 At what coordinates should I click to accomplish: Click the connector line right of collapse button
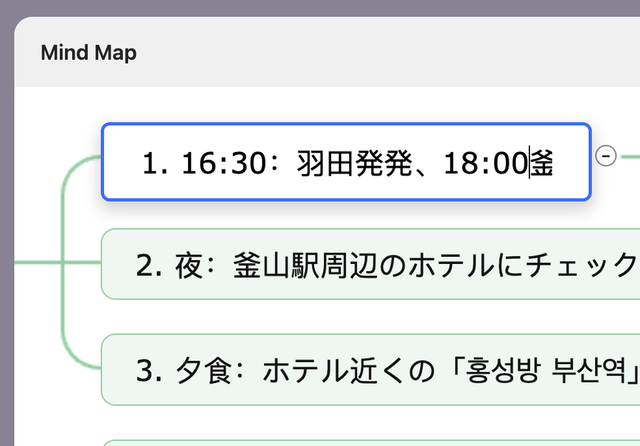pyautogui.click(x=630, y=155)
